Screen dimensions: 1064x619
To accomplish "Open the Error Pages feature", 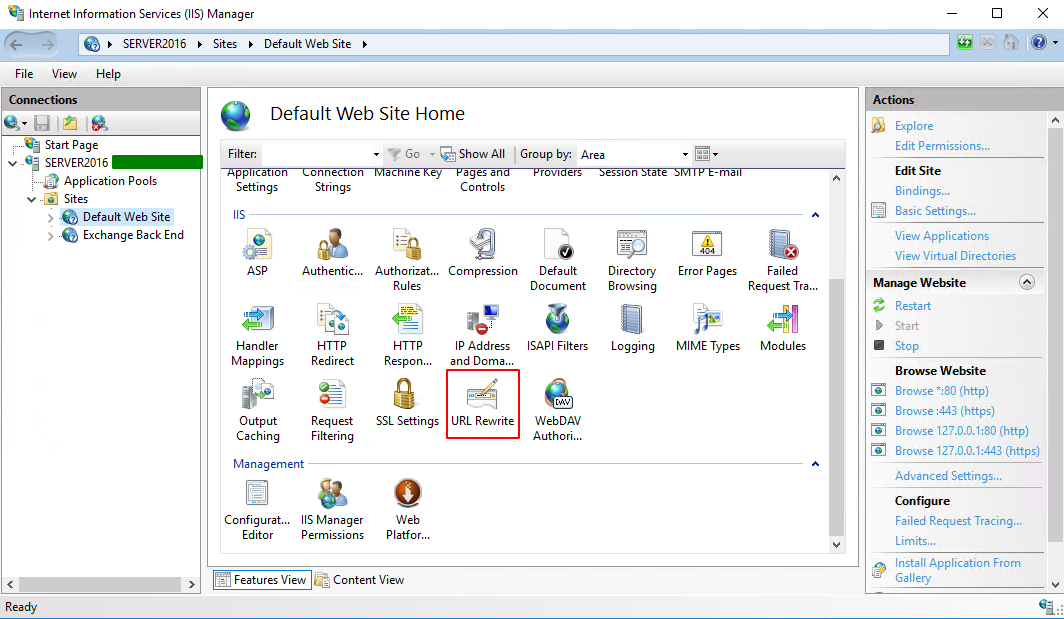I will point(707,252).
